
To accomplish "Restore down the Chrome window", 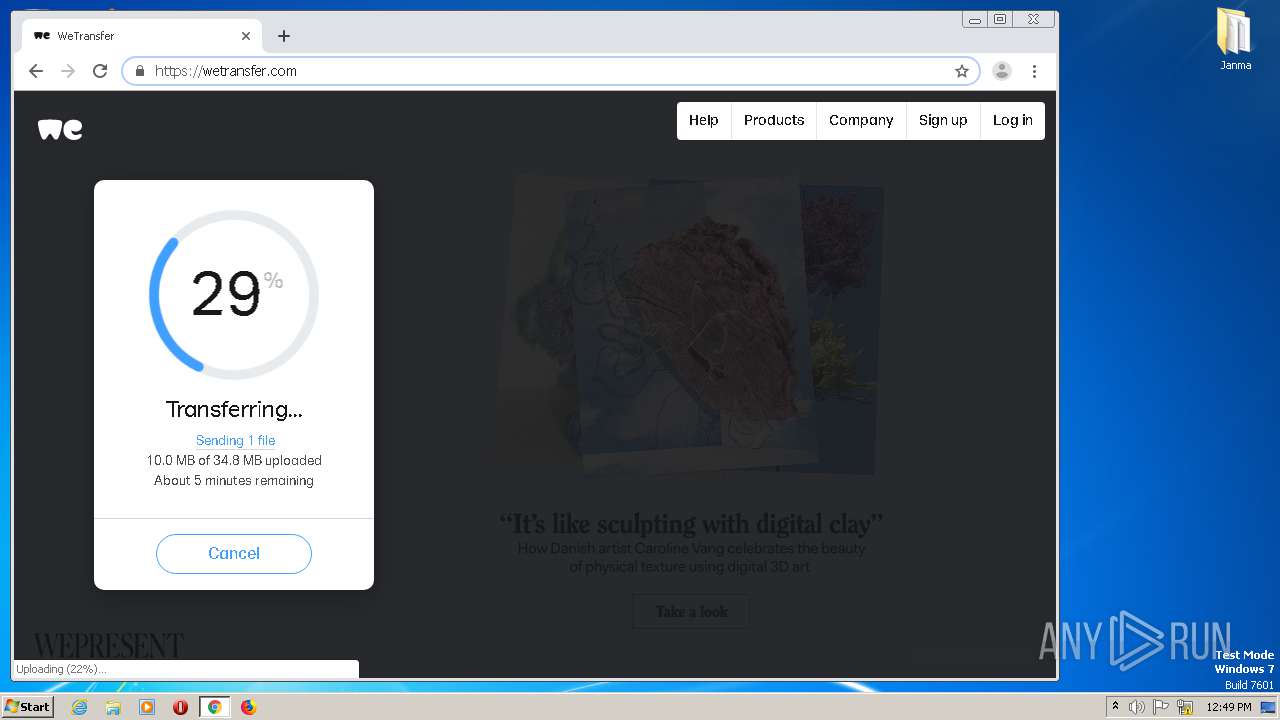I will [999, 19].
